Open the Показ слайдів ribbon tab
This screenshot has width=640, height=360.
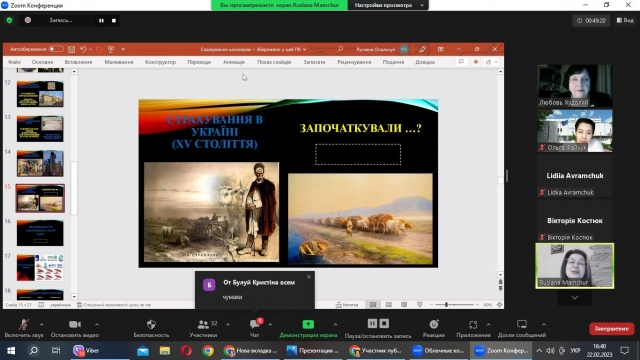(274, 62)
